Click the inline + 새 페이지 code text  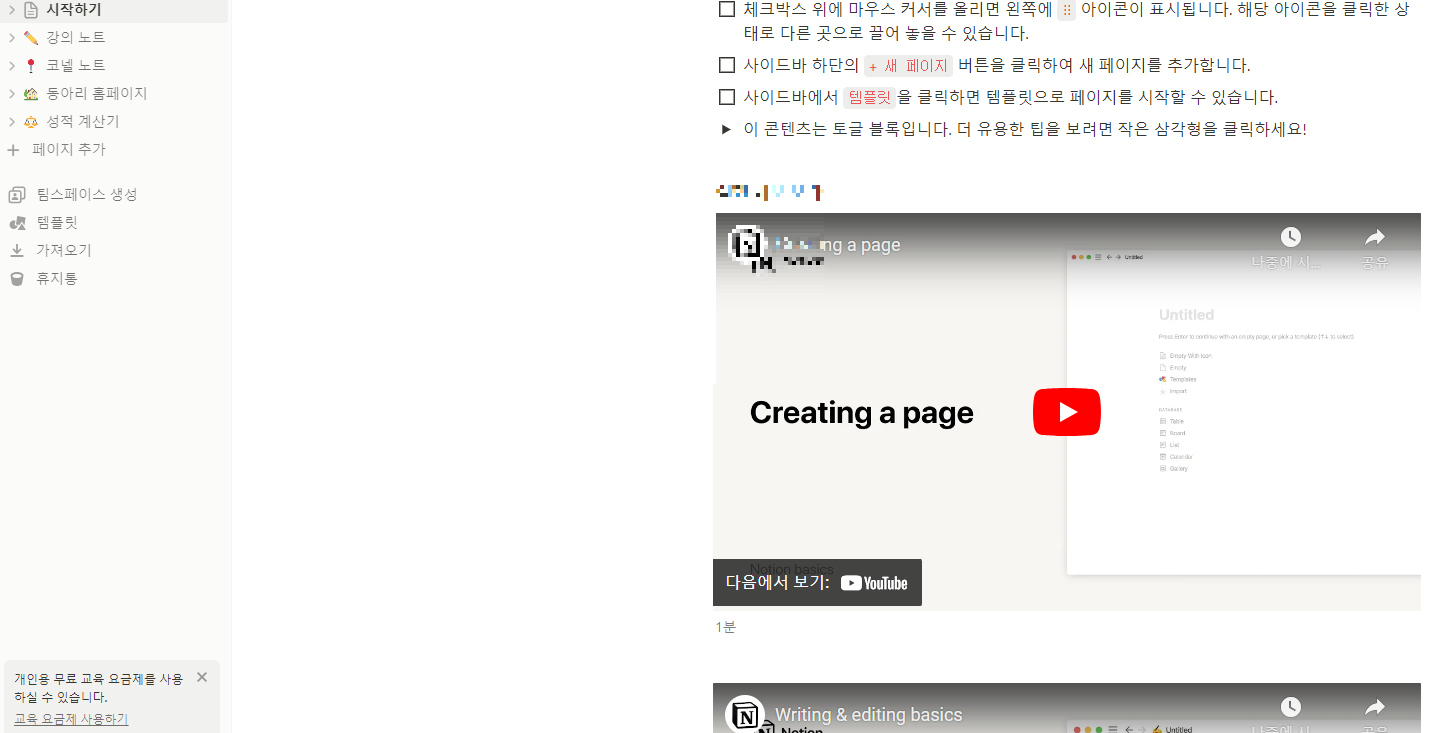[x=908, y=66]
